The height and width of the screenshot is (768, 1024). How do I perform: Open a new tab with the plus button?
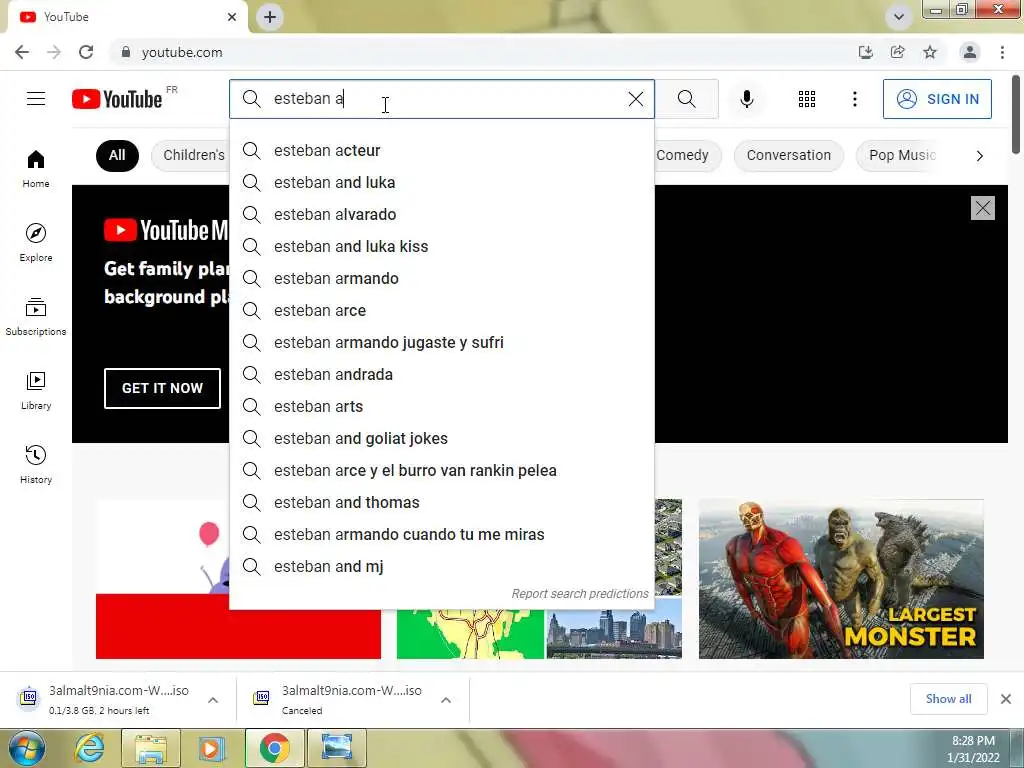[270, 17]
